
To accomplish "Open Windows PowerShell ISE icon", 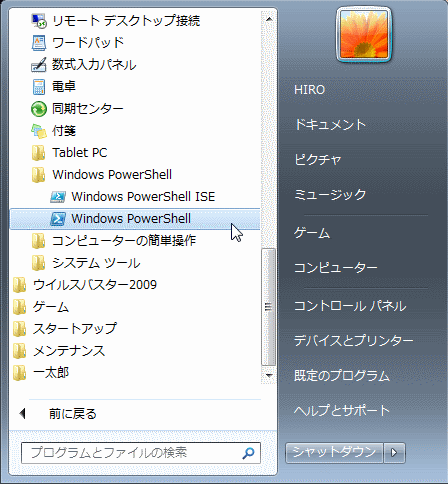I will pos(58,197).
